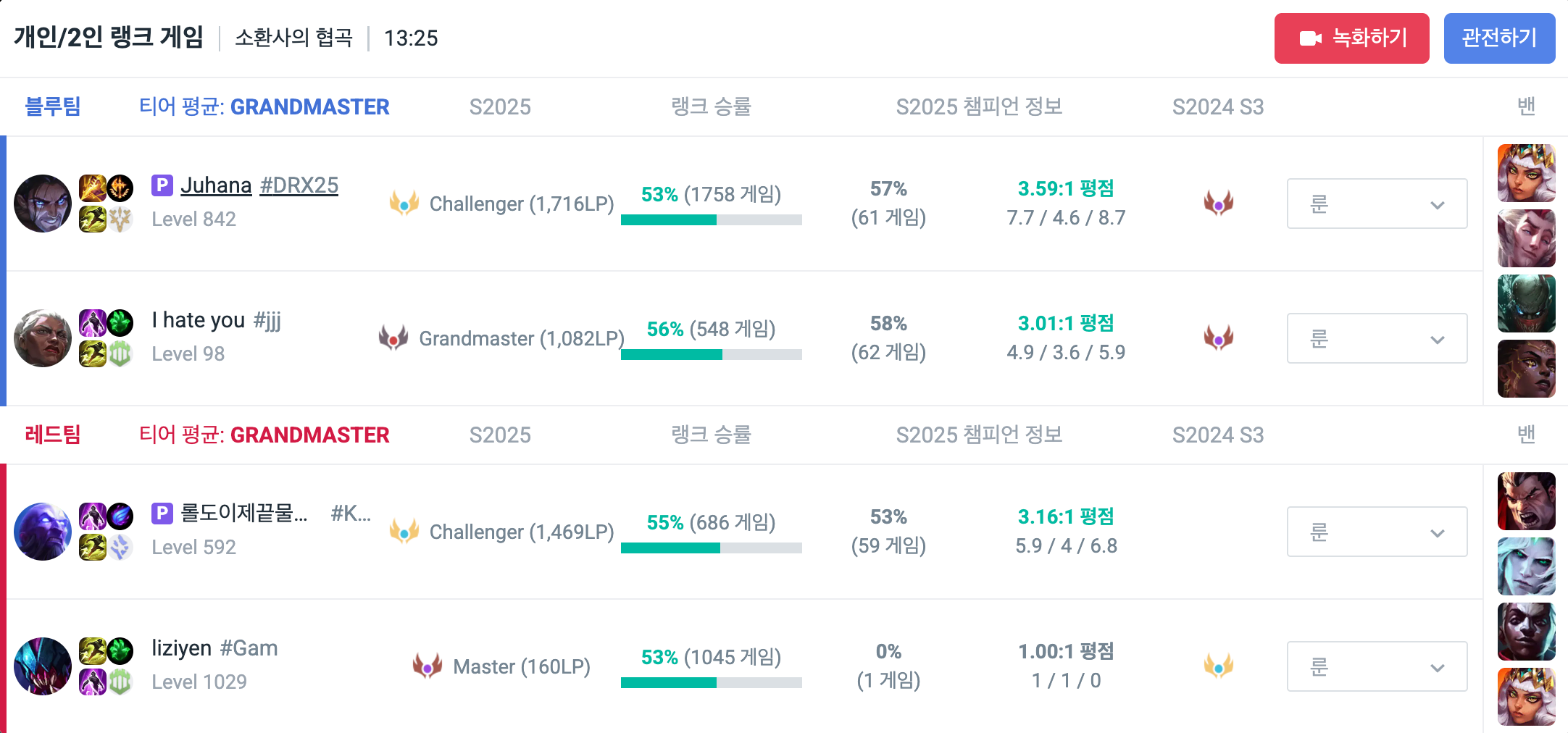The height and width of the screenshot is (733, 1568).
Task: Click purple P badge beside Juhana
Action: [162, 185]
